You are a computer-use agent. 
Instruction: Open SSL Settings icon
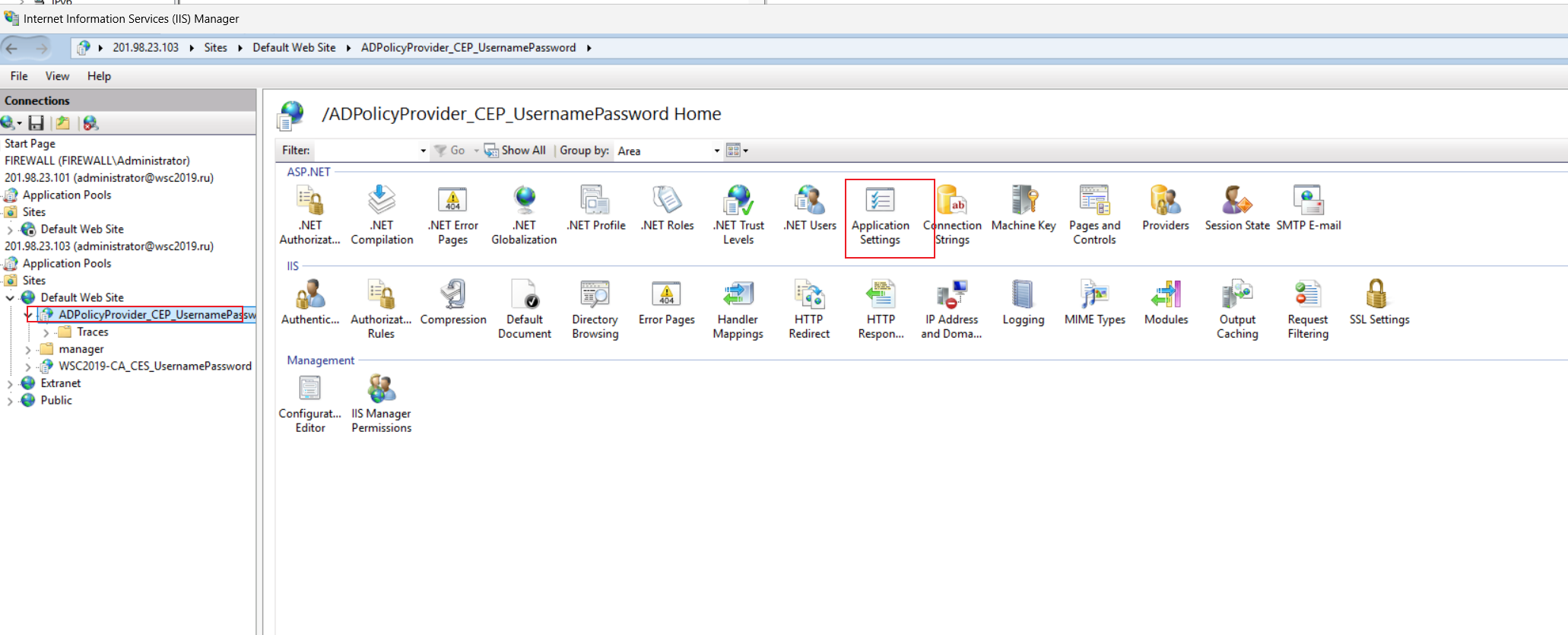[x=1379, y=303]
